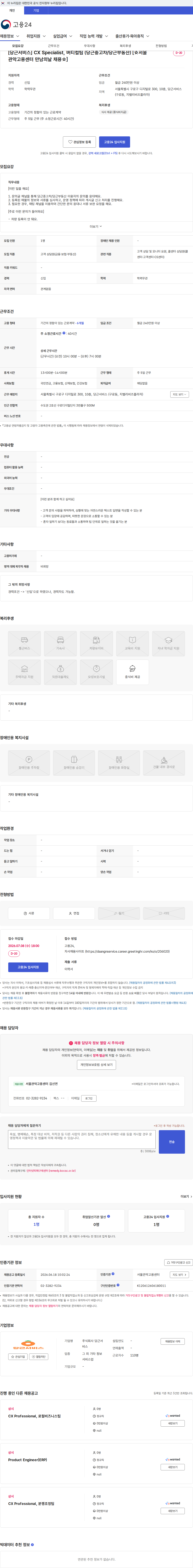The image size is (193, 1568).
Task: Send the question with 전송 button
Action: (172, 1142)
